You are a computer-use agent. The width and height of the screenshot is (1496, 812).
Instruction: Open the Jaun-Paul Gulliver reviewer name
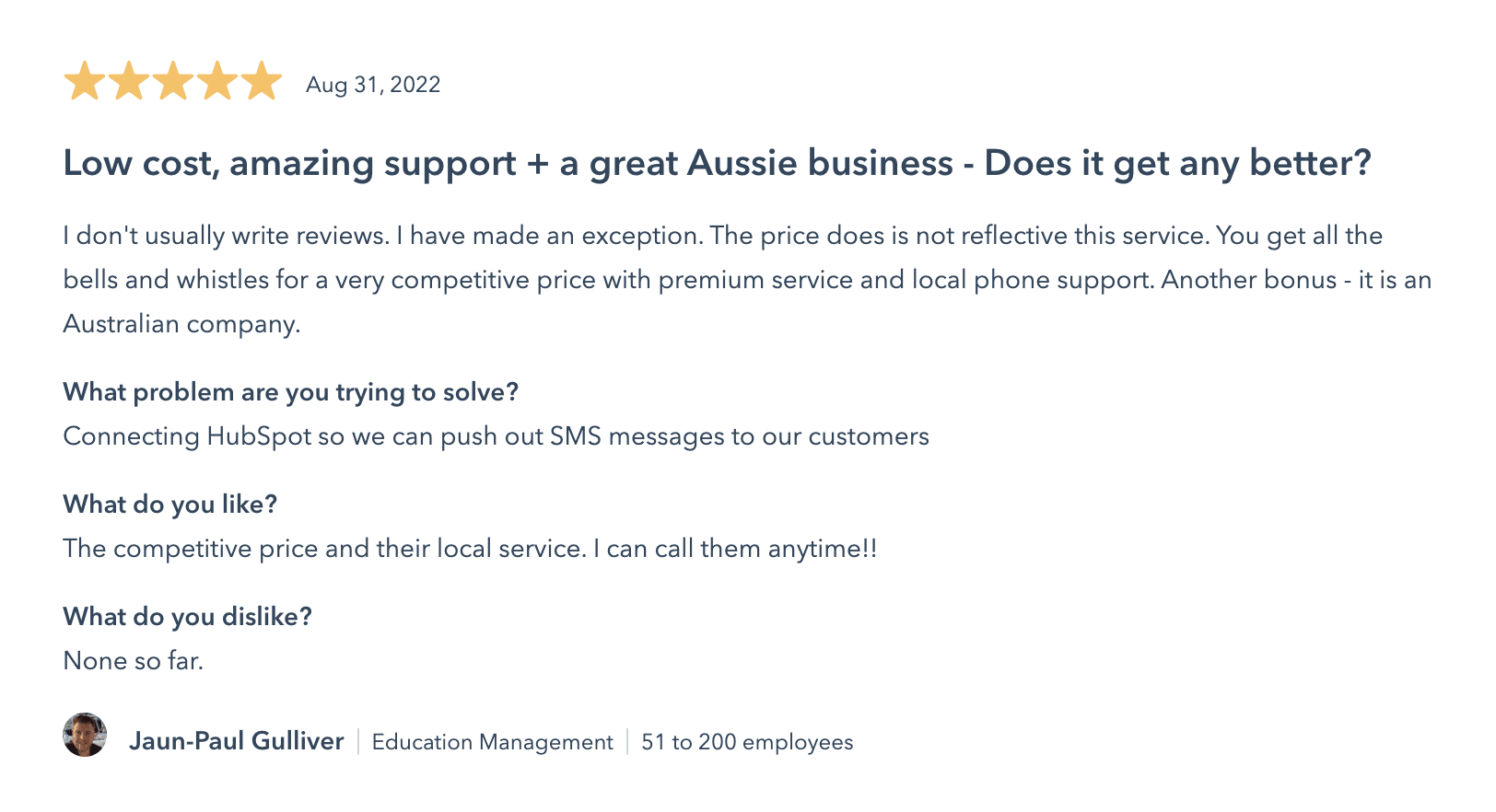pyautogui.click(x=236, y=741)
